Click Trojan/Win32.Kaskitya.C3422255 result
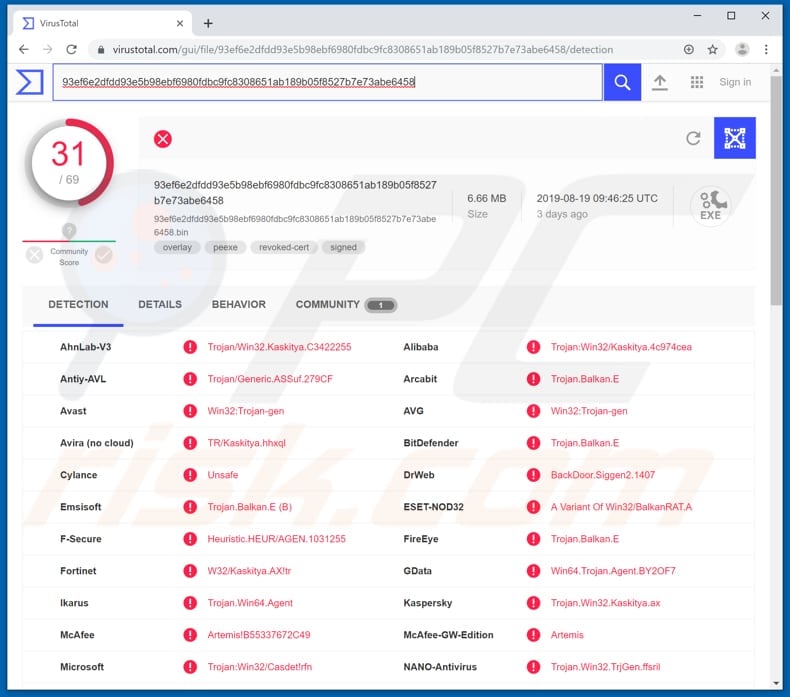The height and width of the screenshot is (697, 790). (x=279, y=347)
